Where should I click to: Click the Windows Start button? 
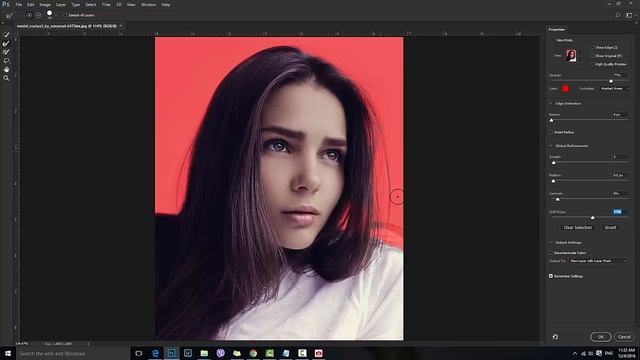(x=8, y=353)
